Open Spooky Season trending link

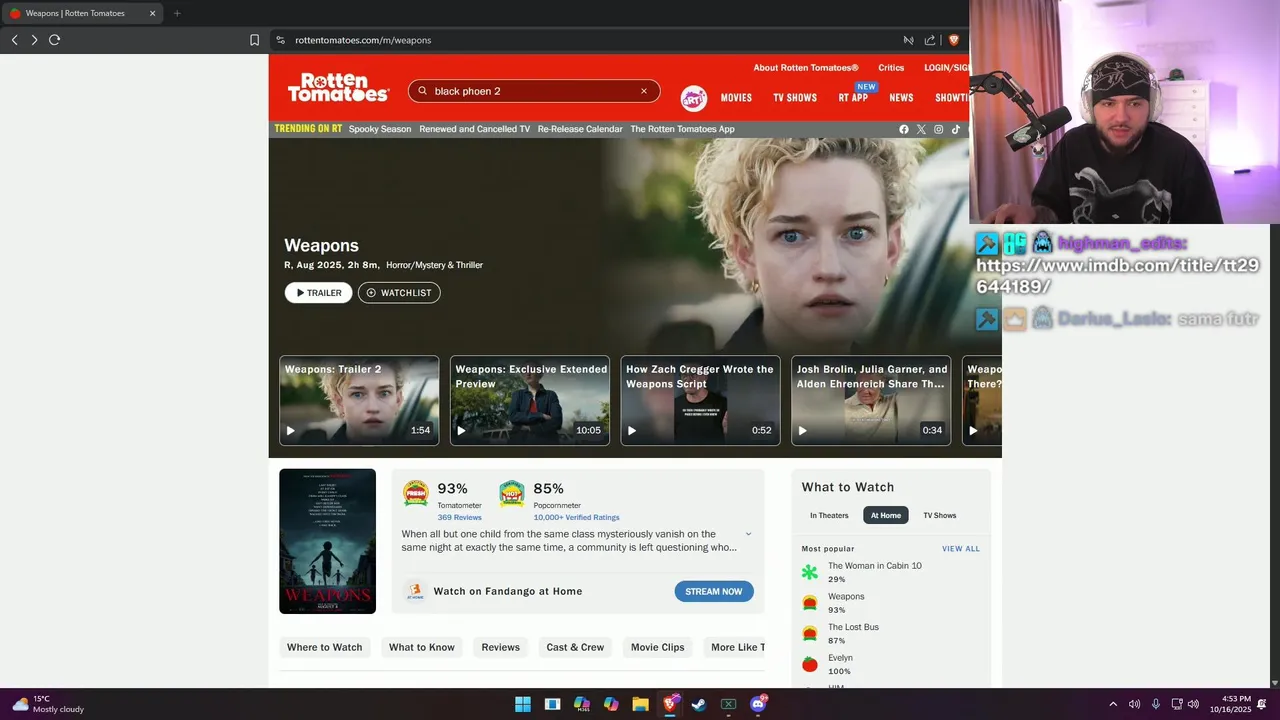click(380, 129)
